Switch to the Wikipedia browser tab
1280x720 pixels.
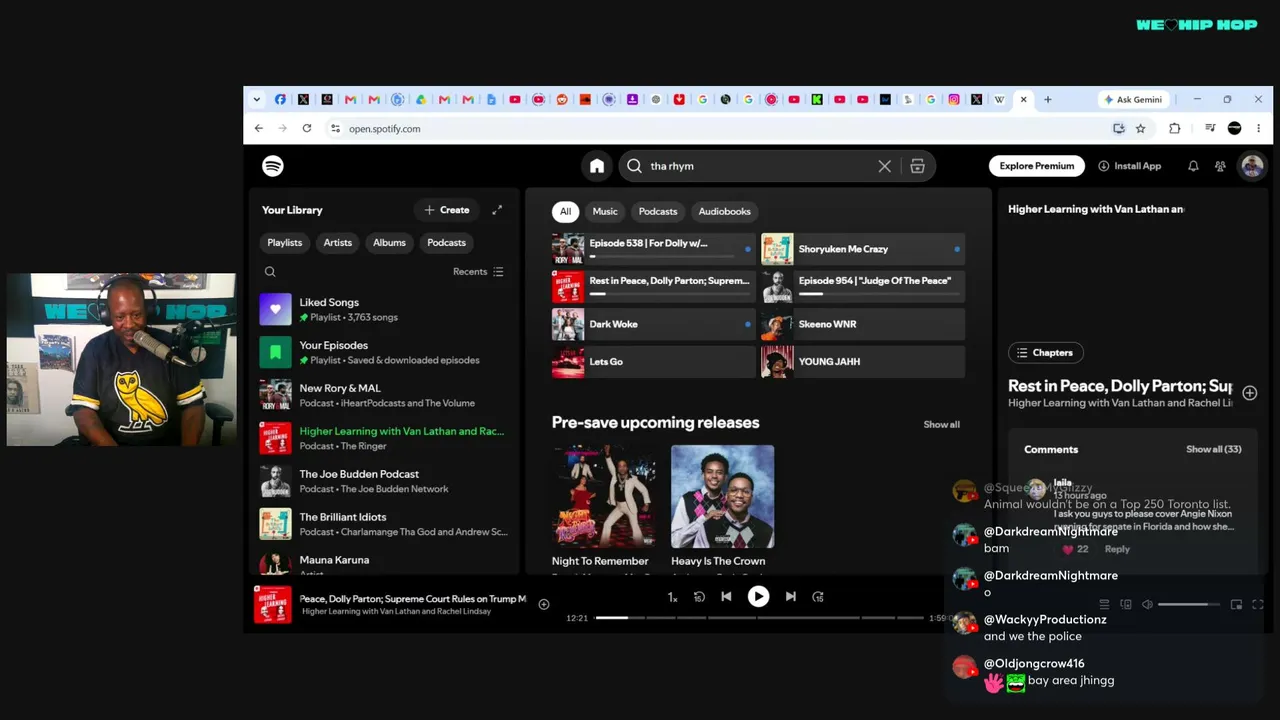pos(999,99)
